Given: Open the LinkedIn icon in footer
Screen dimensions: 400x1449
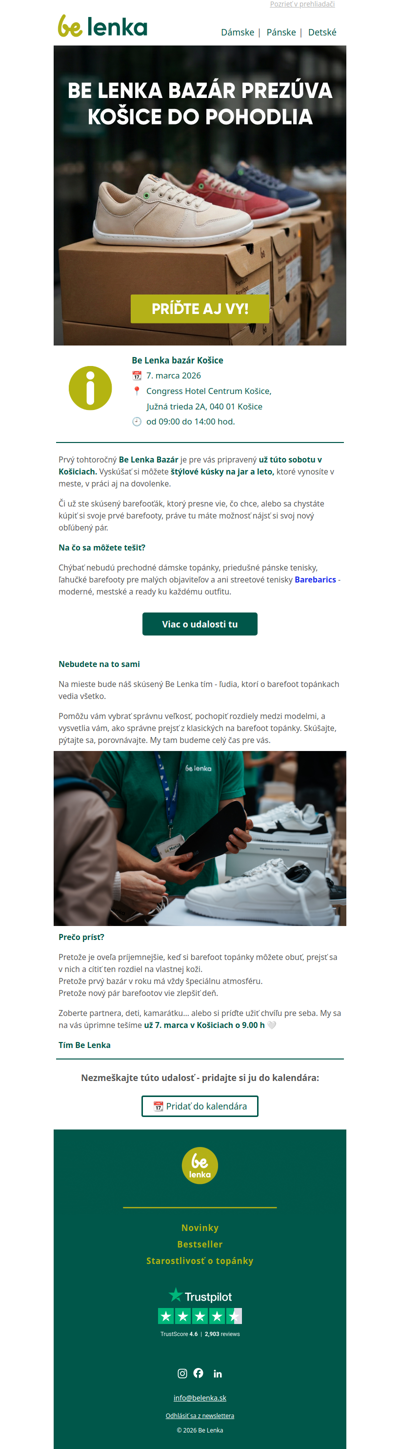Looking at the screenshot, I should tap(218, 1373).
